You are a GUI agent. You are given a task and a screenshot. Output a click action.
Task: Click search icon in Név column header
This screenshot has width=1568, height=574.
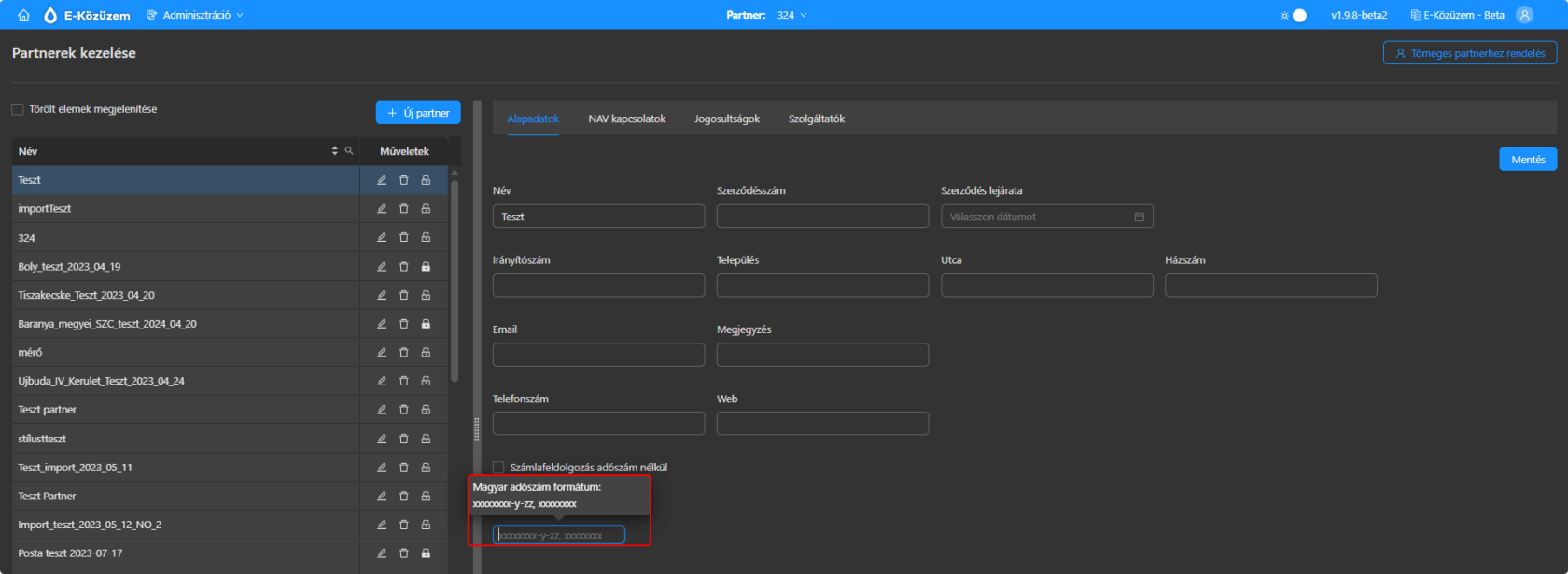click(x=349, y=151)
